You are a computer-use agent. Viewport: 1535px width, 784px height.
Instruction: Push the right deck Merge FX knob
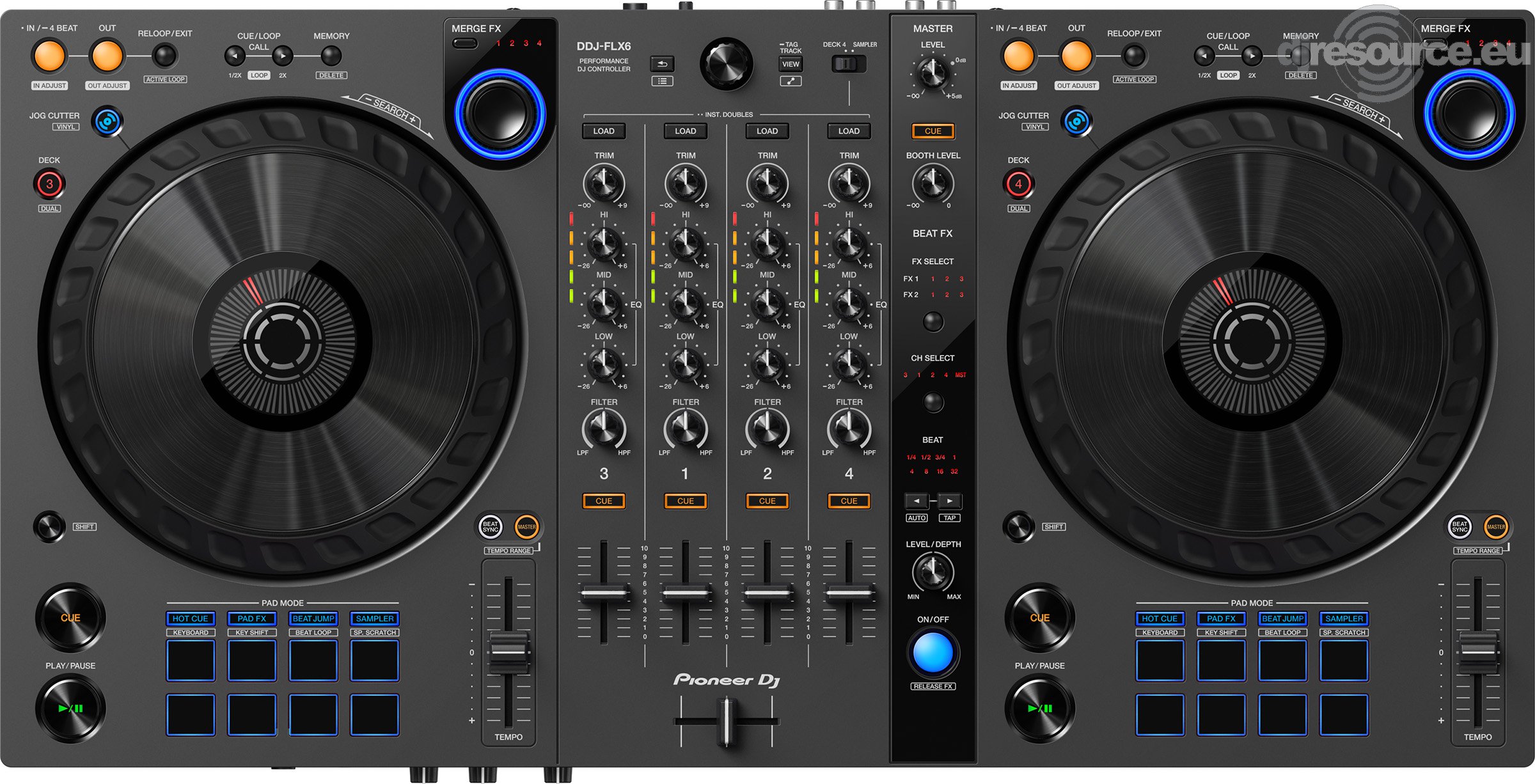tap(1469, 114)
